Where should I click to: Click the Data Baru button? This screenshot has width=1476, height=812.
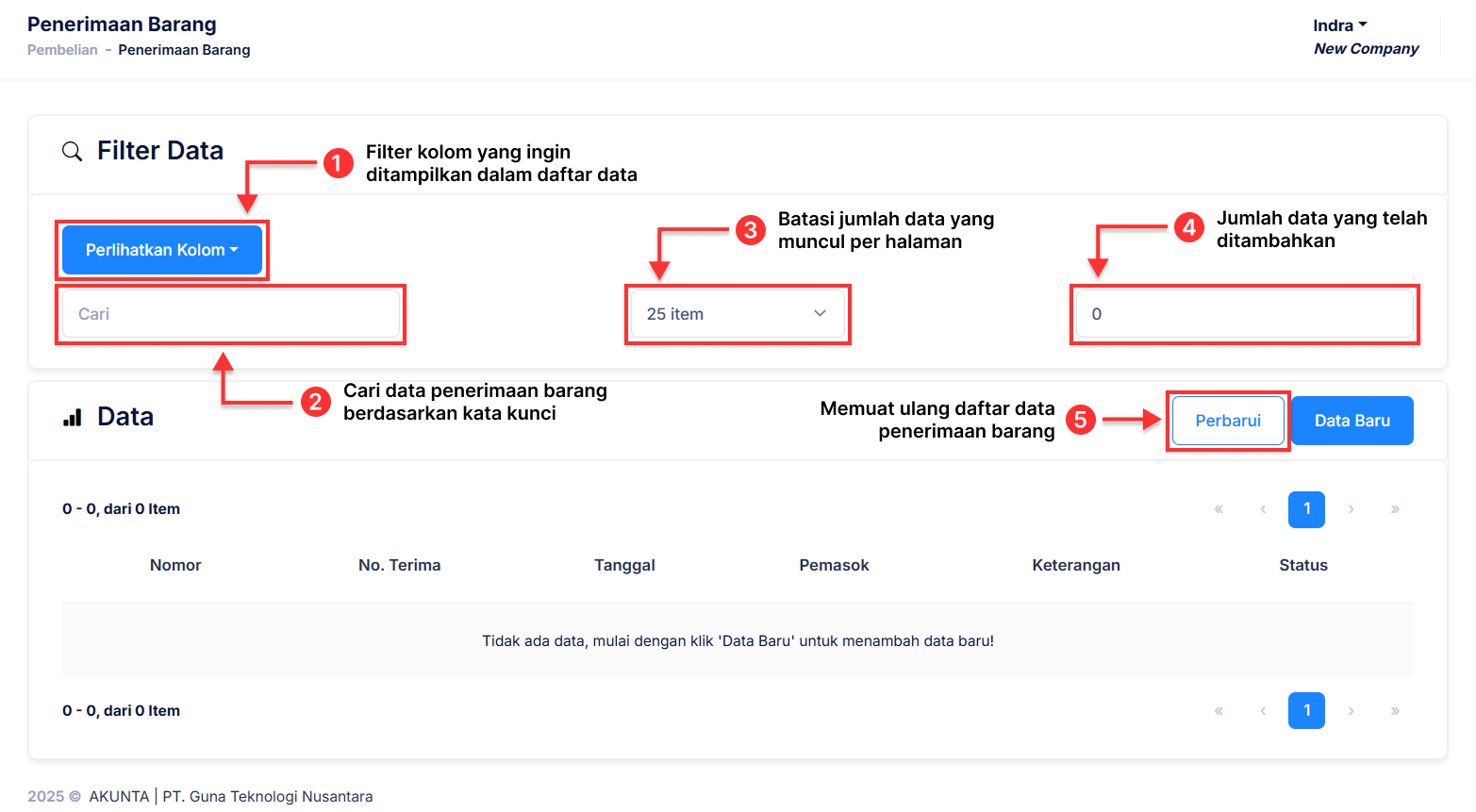point(1352,421)
